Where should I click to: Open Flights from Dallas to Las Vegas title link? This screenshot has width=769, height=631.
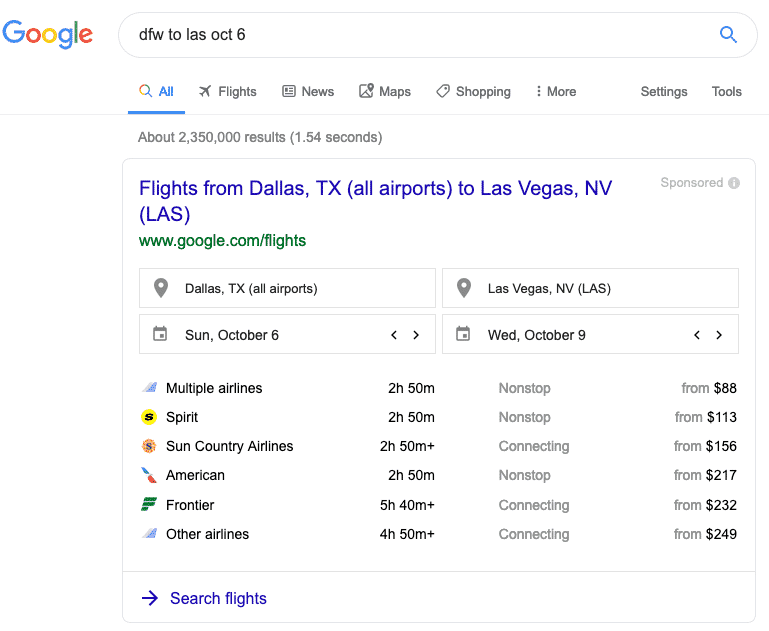[x=375, y=201]
